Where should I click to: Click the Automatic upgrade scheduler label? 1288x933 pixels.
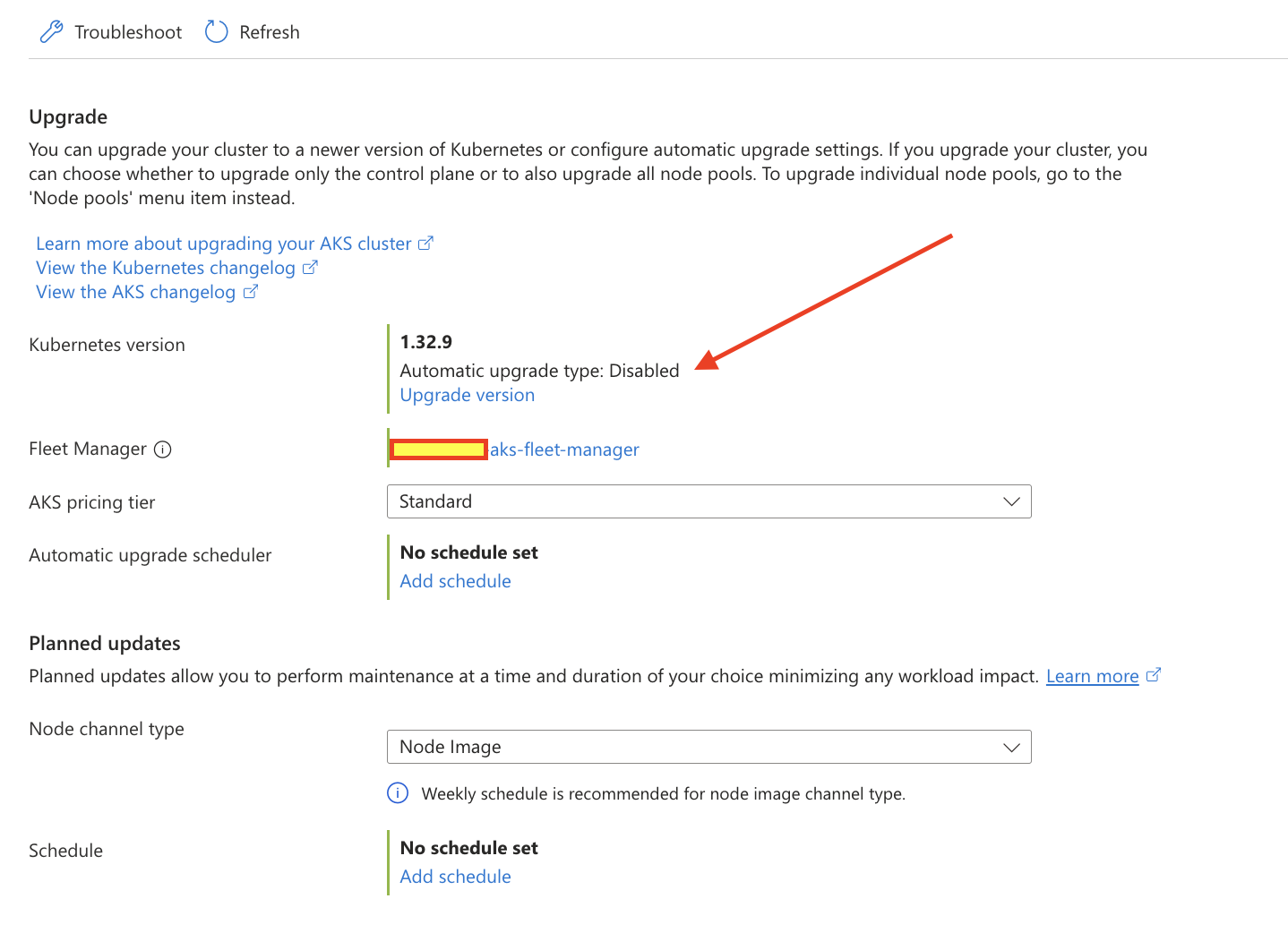[x=150, y=555]
